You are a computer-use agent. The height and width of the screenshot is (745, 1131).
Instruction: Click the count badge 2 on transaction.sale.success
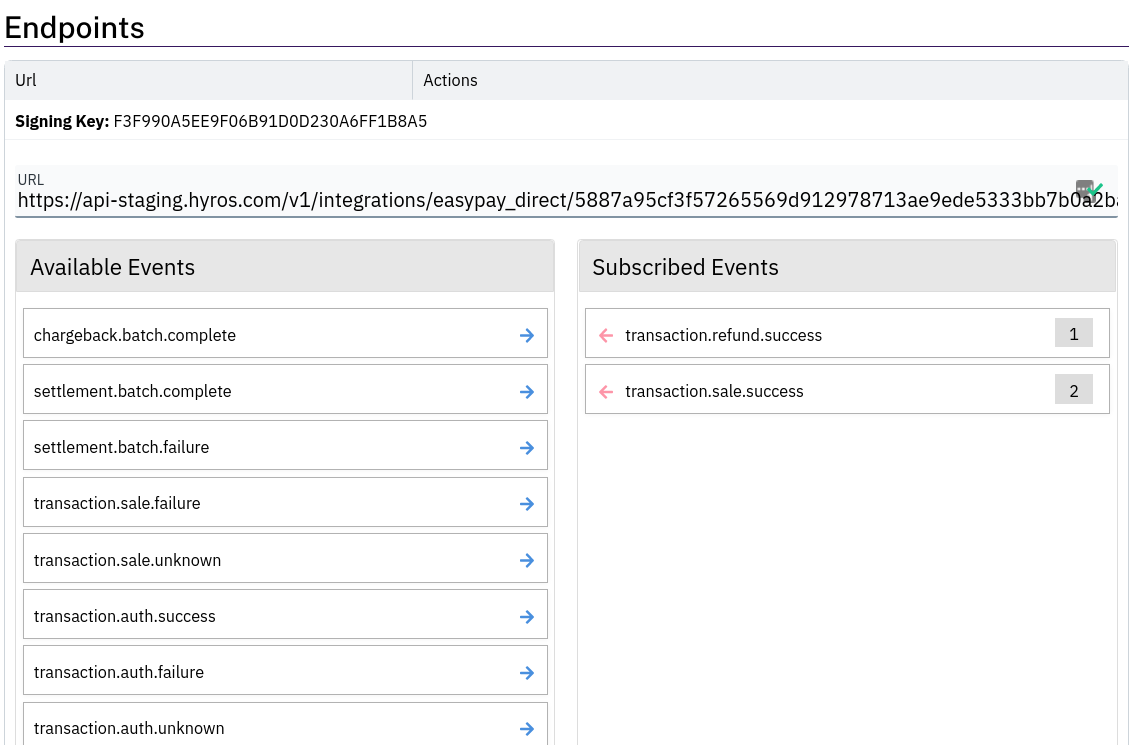pyautogui.click(x=1073, y=390)
